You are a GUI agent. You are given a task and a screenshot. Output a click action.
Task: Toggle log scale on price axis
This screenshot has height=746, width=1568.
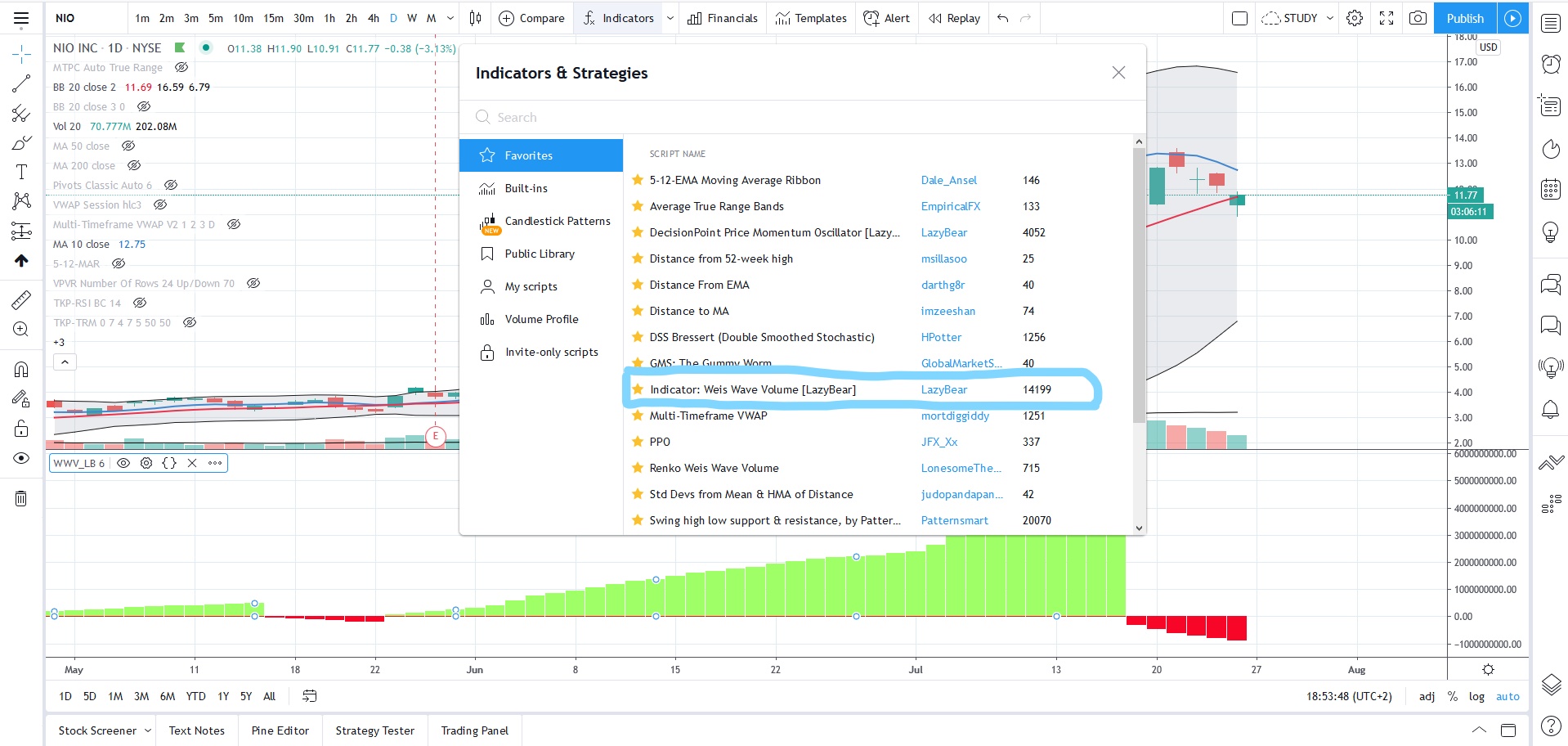point(1476,696)
